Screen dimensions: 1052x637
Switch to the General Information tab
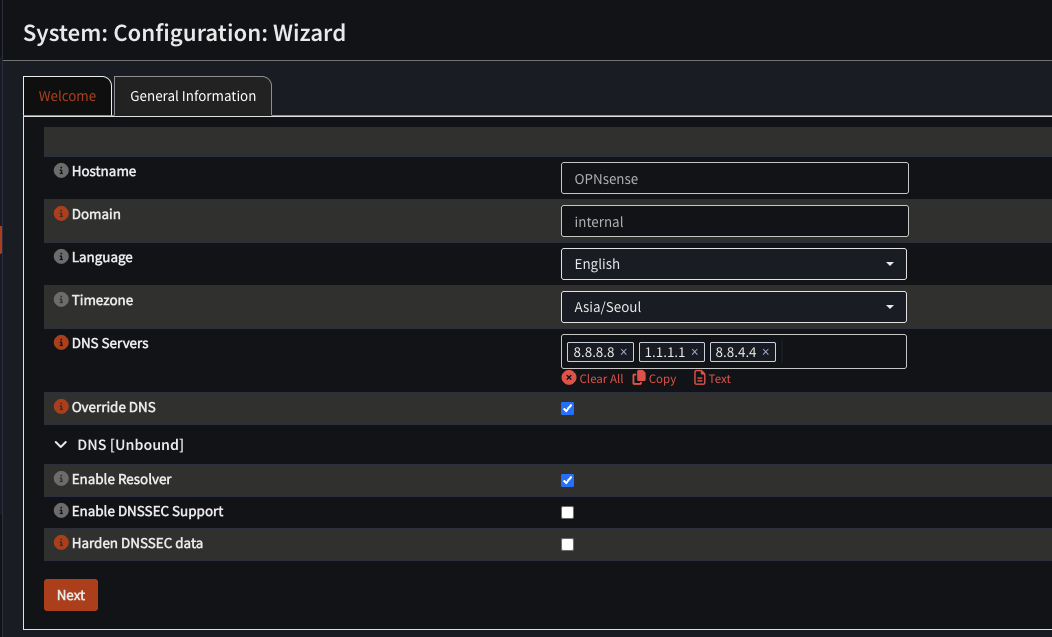[193, 96]
